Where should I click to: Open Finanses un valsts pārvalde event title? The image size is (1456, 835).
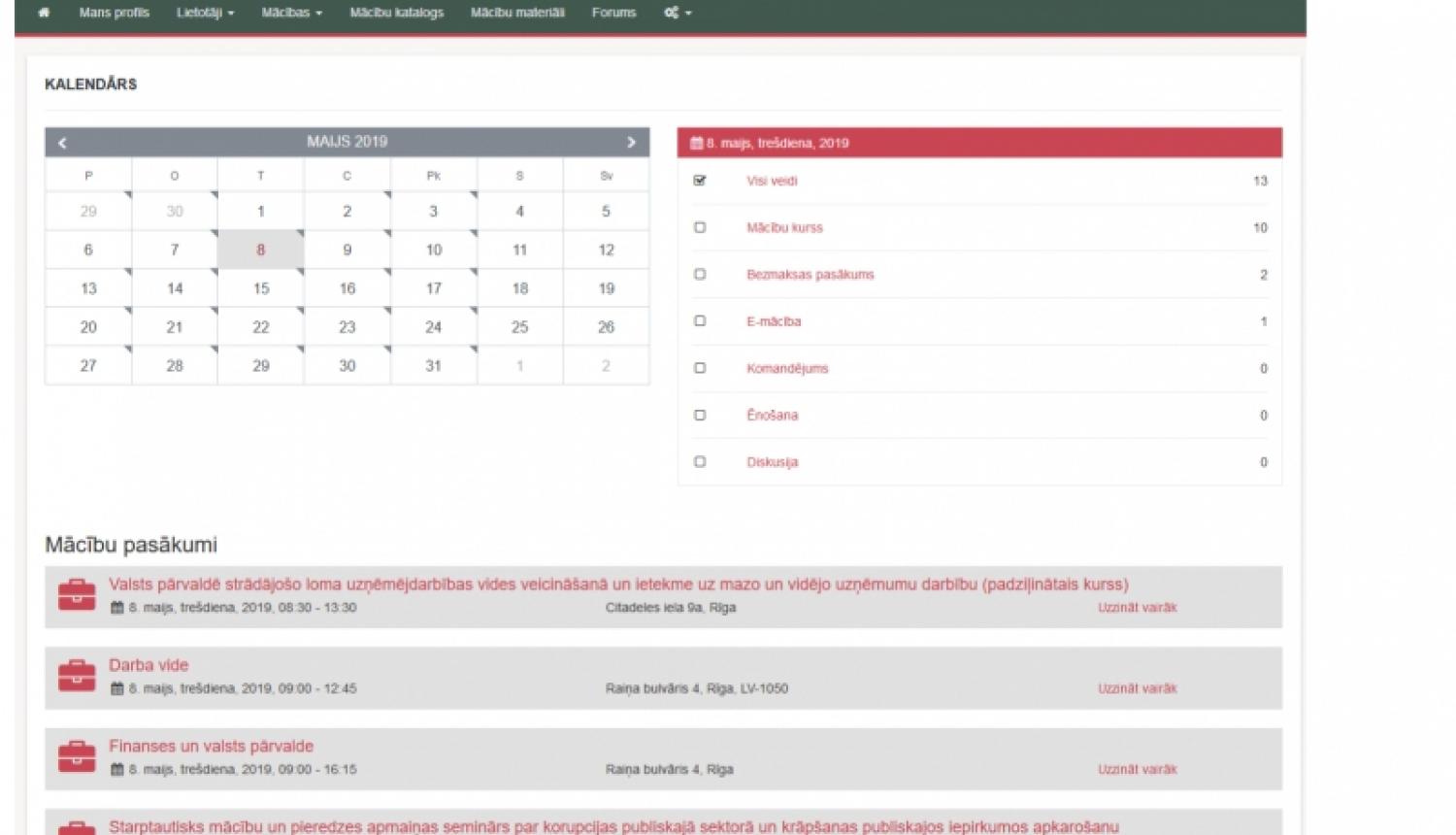[211, 746]
